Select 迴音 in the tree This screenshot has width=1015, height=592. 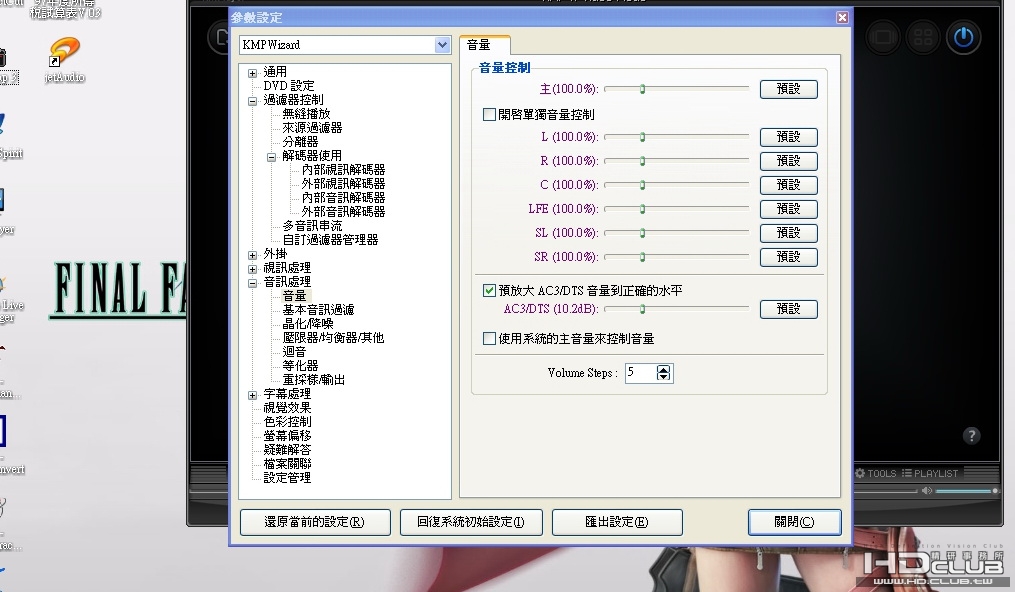click(x=294, y=352)
